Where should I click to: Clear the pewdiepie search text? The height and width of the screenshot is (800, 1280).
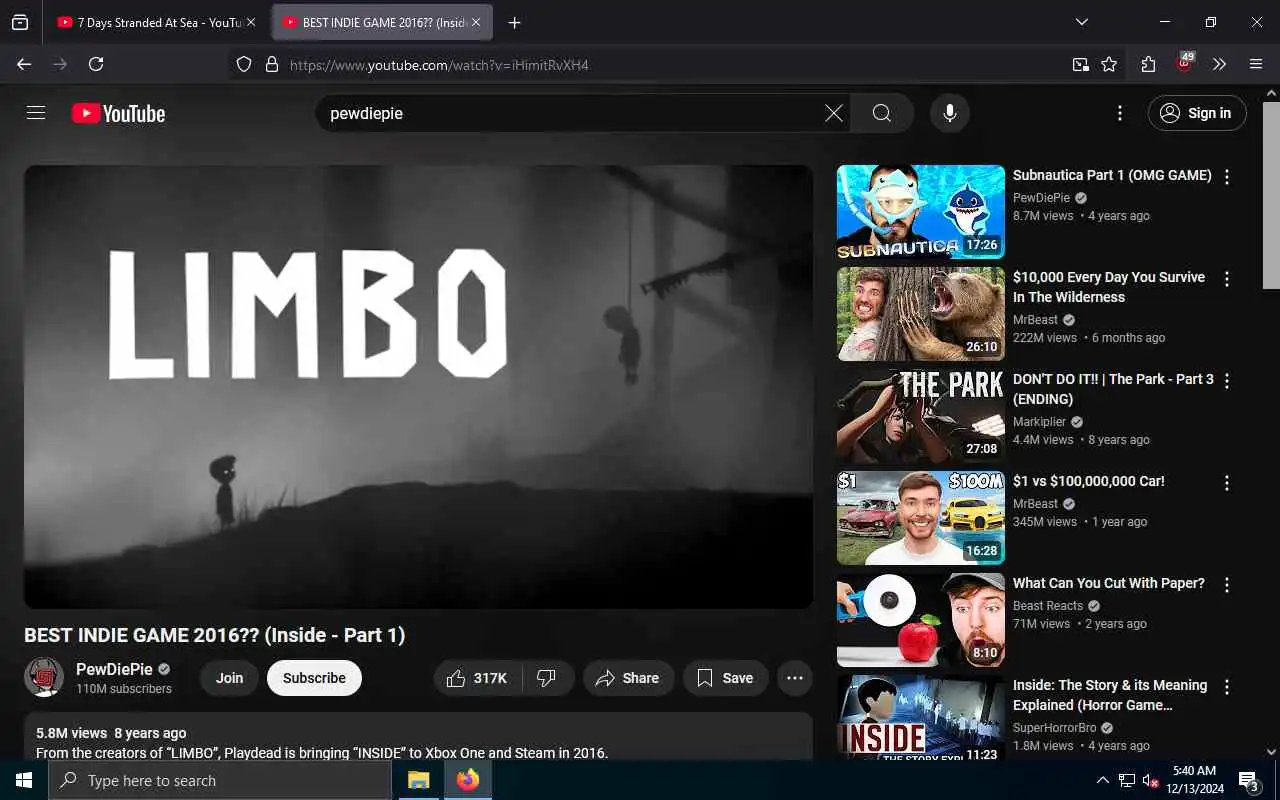pos(833,113)
